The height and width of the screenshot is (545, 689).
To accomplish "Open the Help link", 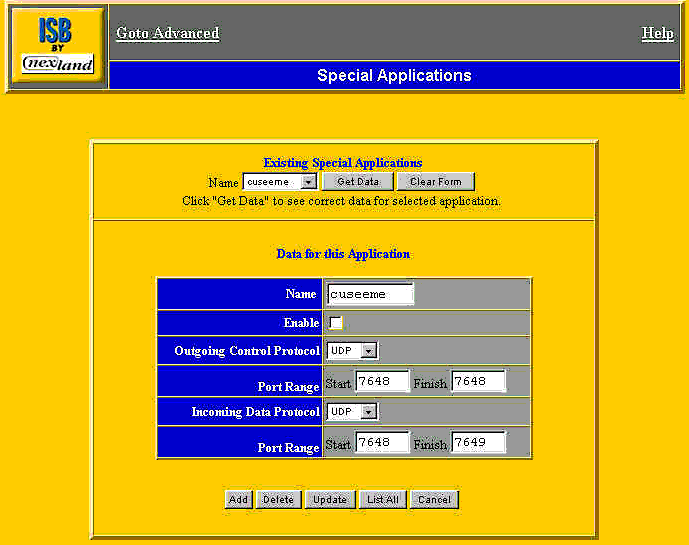I will [657, 33].
